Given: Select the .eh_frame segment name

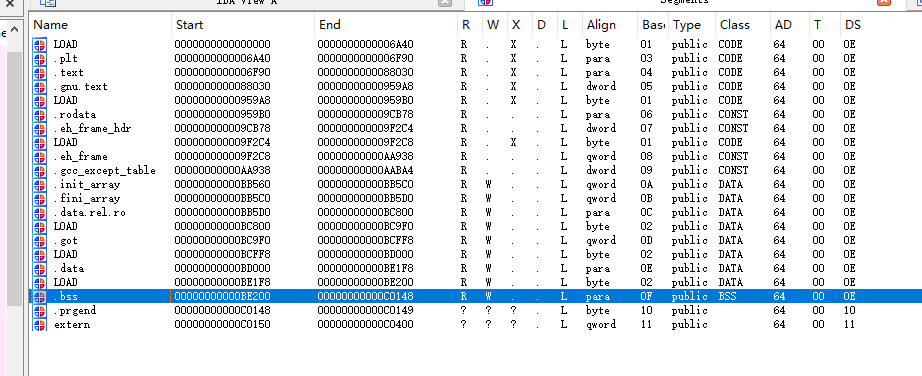Looking at the screenshot, I should point(81,157).
